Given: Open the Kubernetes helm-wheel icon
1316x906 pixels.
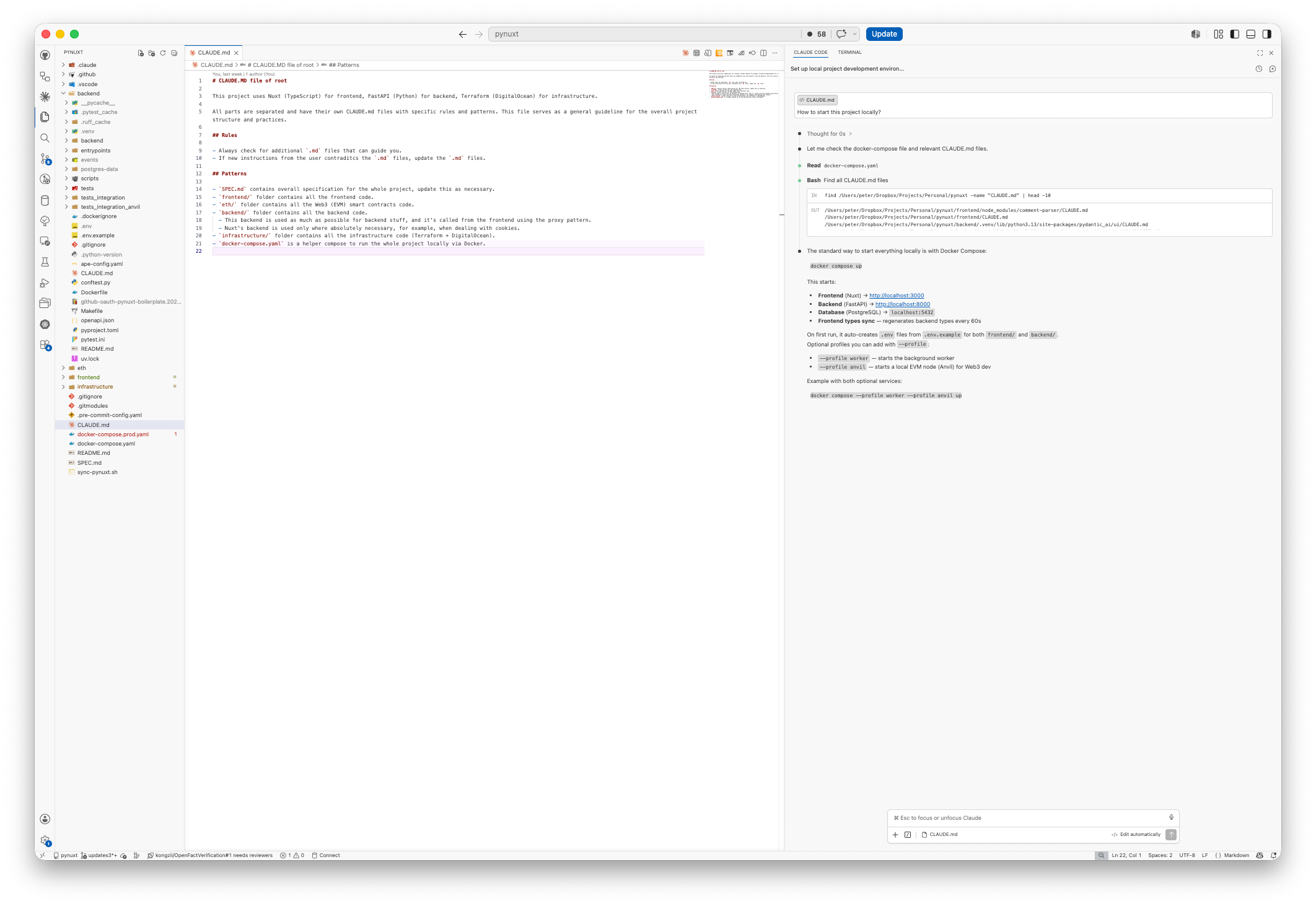Looking at the screenshot, I should 45,324.
